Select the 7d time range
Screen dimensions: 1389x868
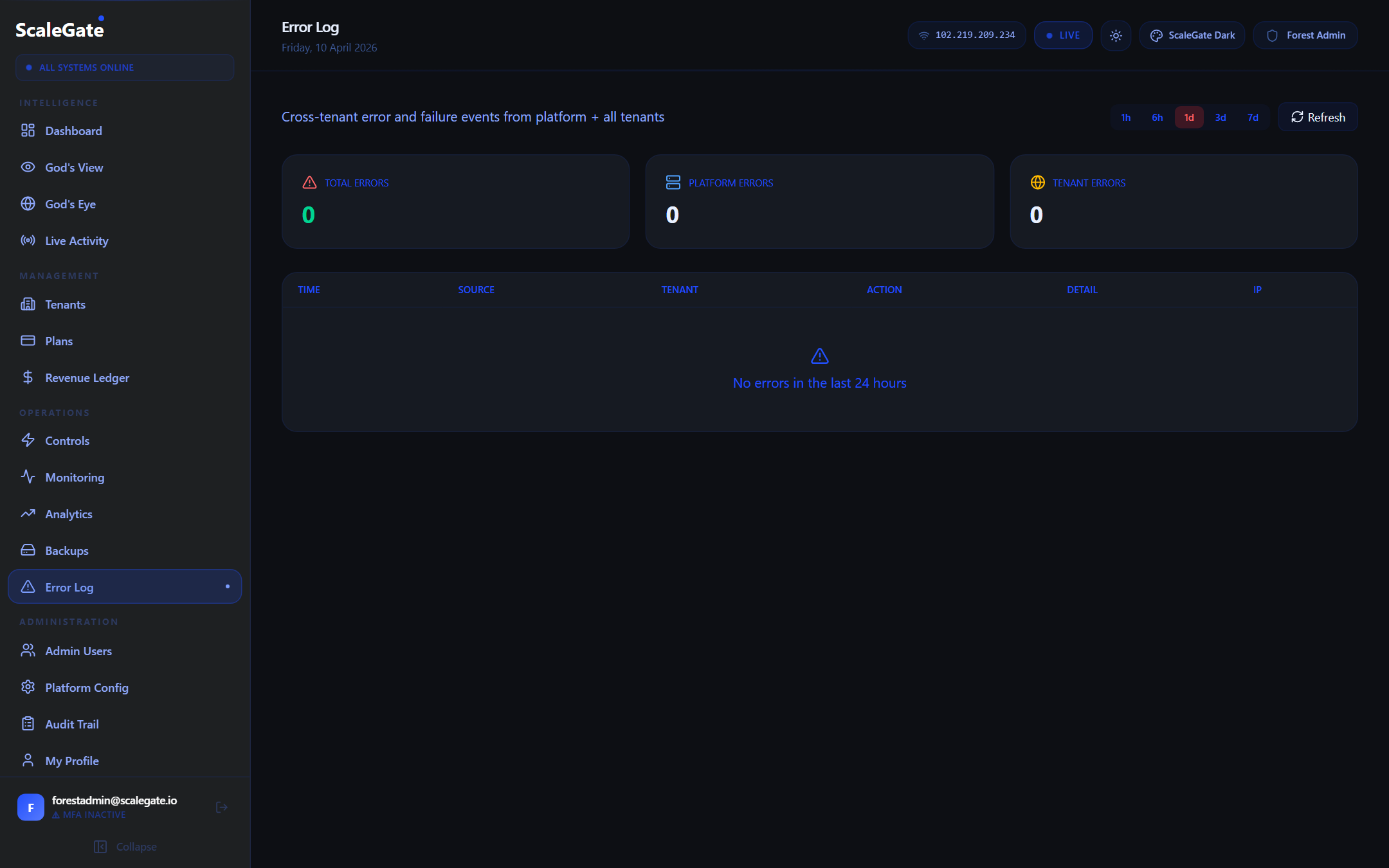pos(1253,117)
